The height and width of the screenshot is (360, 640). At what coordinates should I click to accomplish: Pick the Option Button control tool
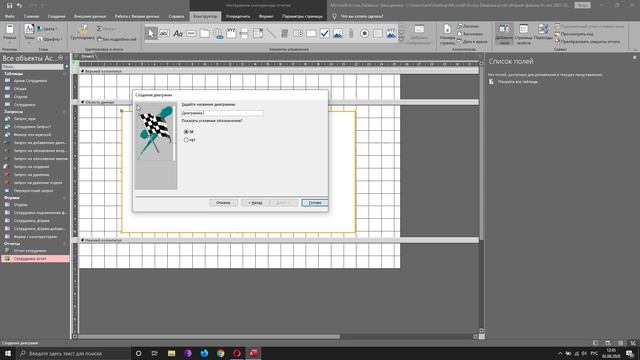[x=364, y=33]
